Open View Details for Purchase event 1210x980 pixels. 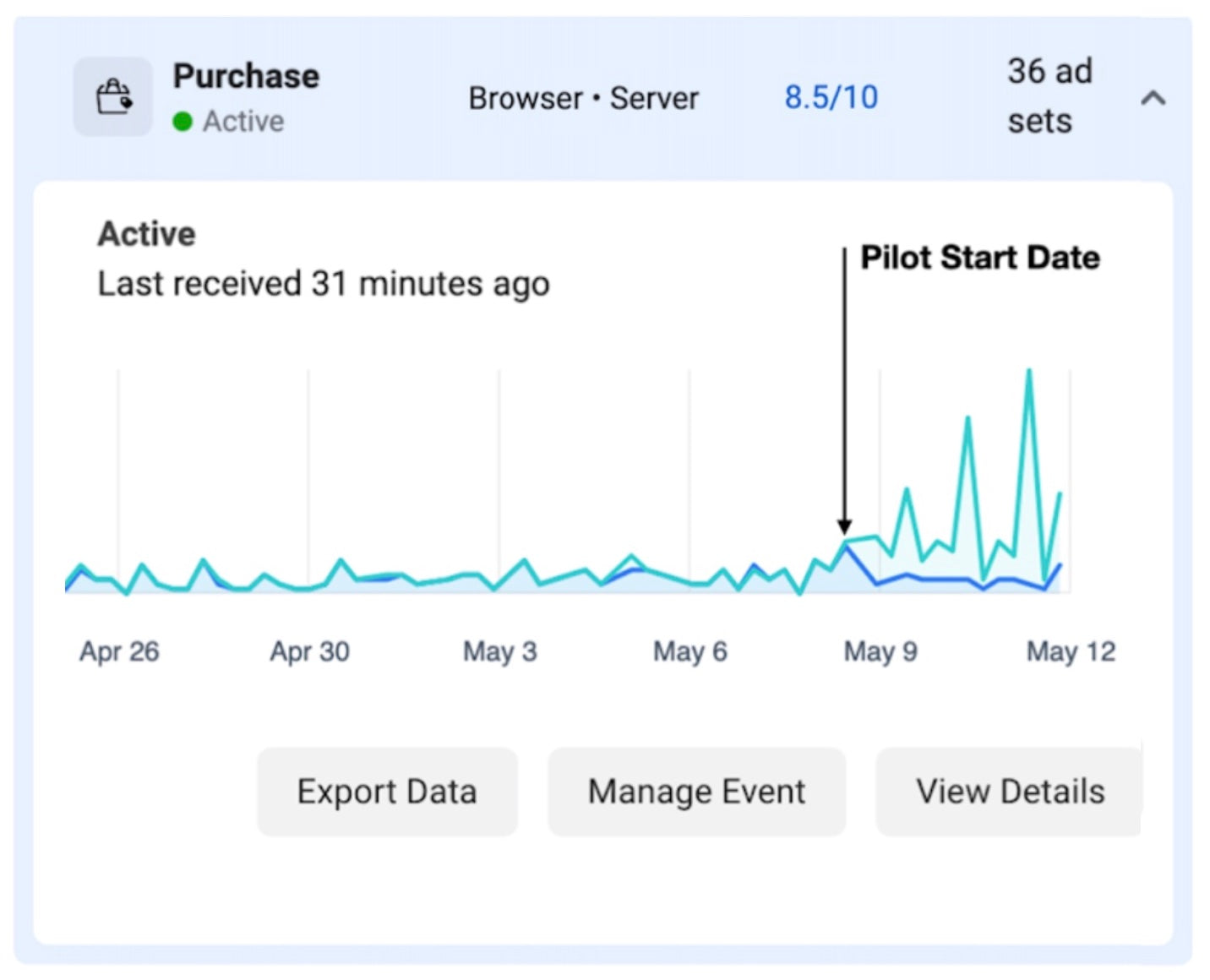tap(1009, 792)
